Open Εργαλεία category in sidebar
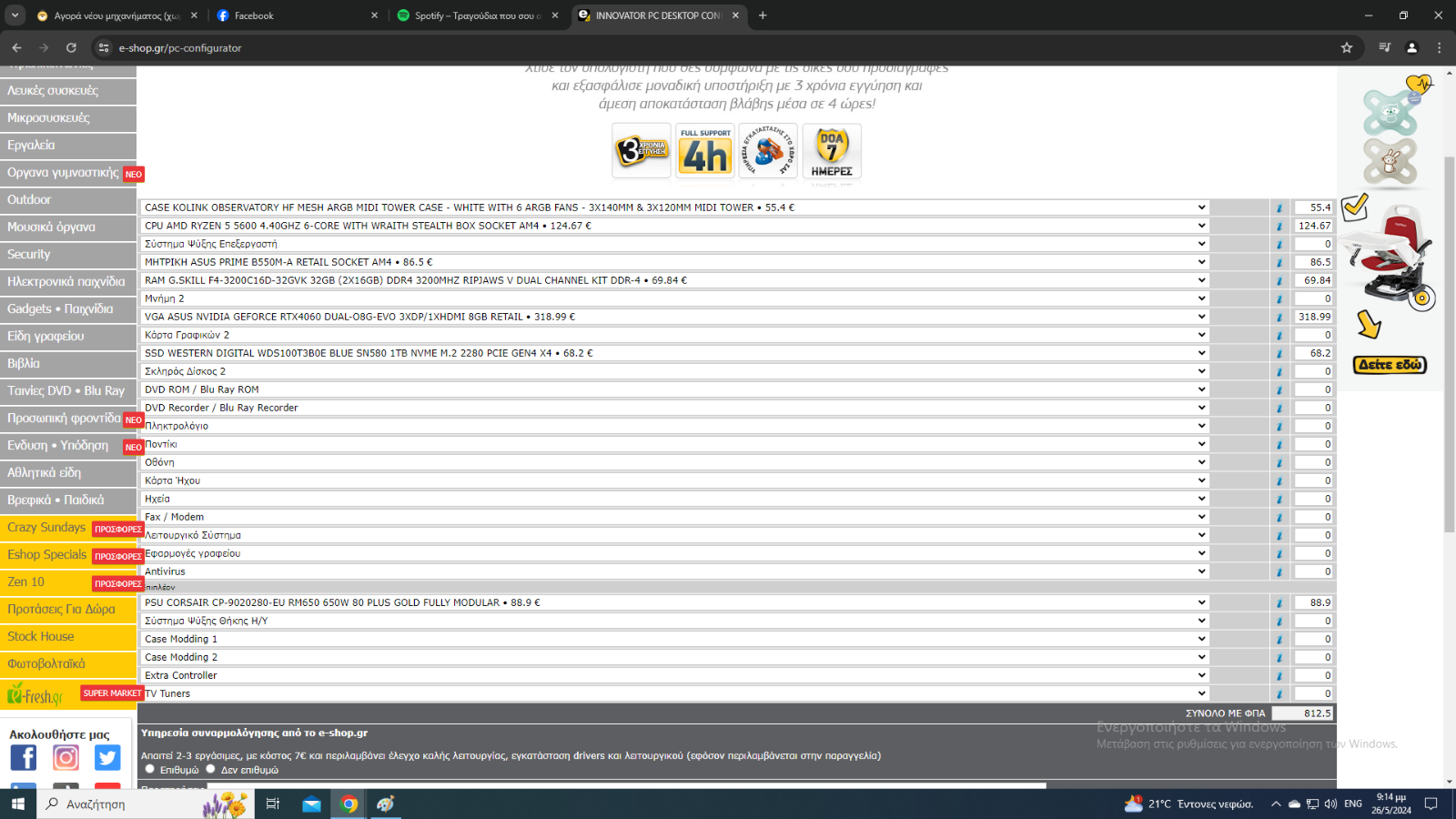 tap(68, 146)
